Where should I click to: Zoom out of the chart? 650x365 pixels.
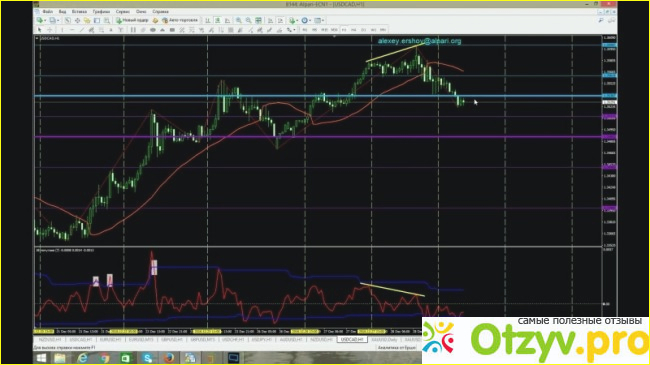point(248,20)
